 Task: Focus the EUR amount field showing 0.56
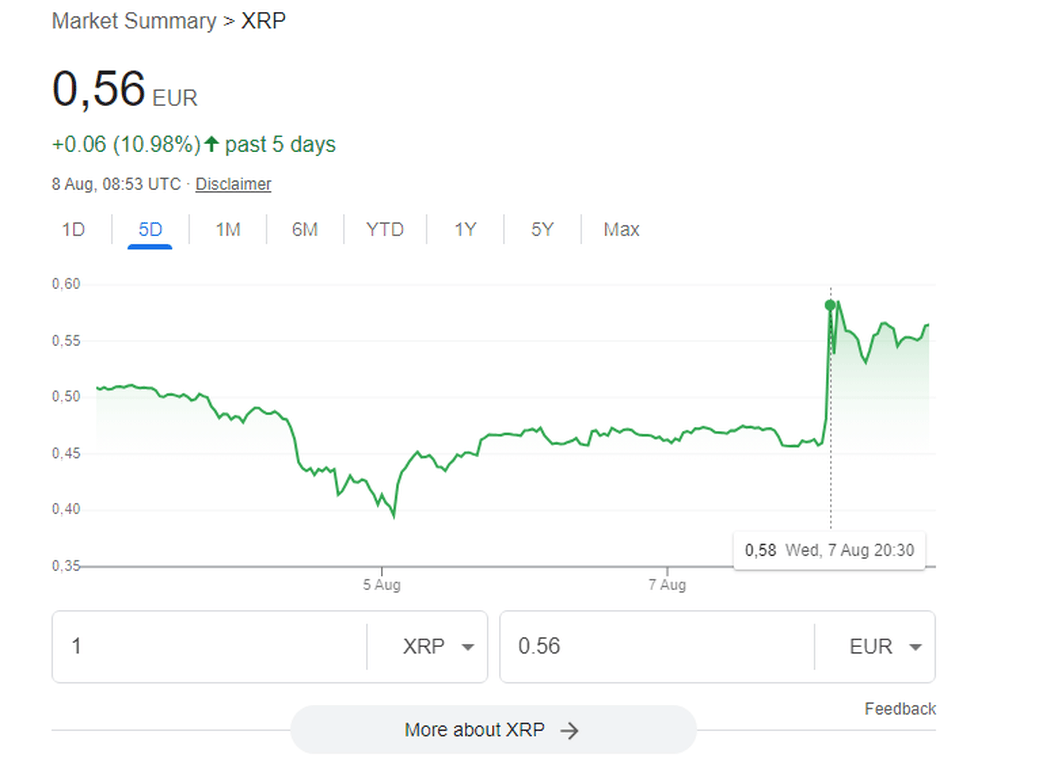pyautogui.click(x=657, y=647)
